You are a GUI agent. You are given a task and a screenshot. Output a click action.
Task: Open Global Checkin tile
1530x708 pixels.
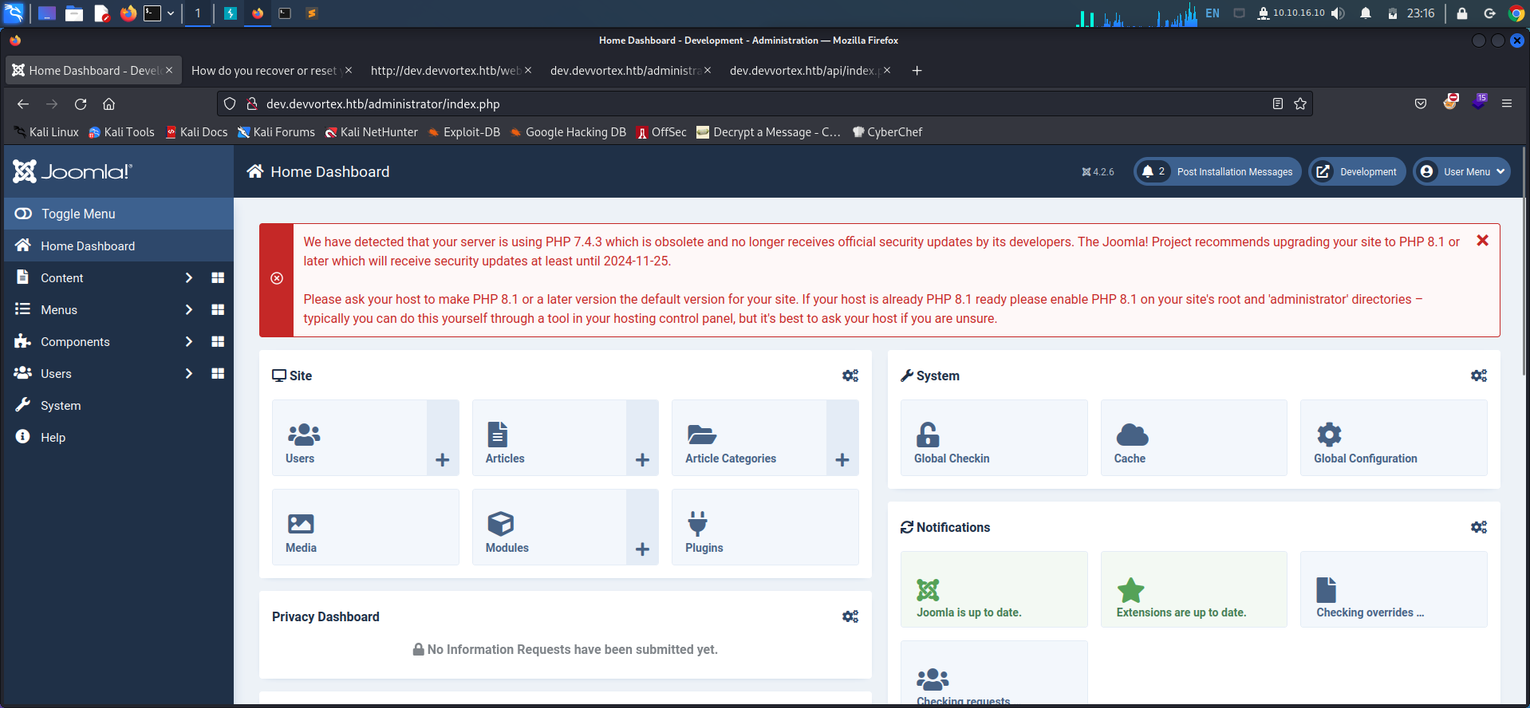(x=994, y=438)
